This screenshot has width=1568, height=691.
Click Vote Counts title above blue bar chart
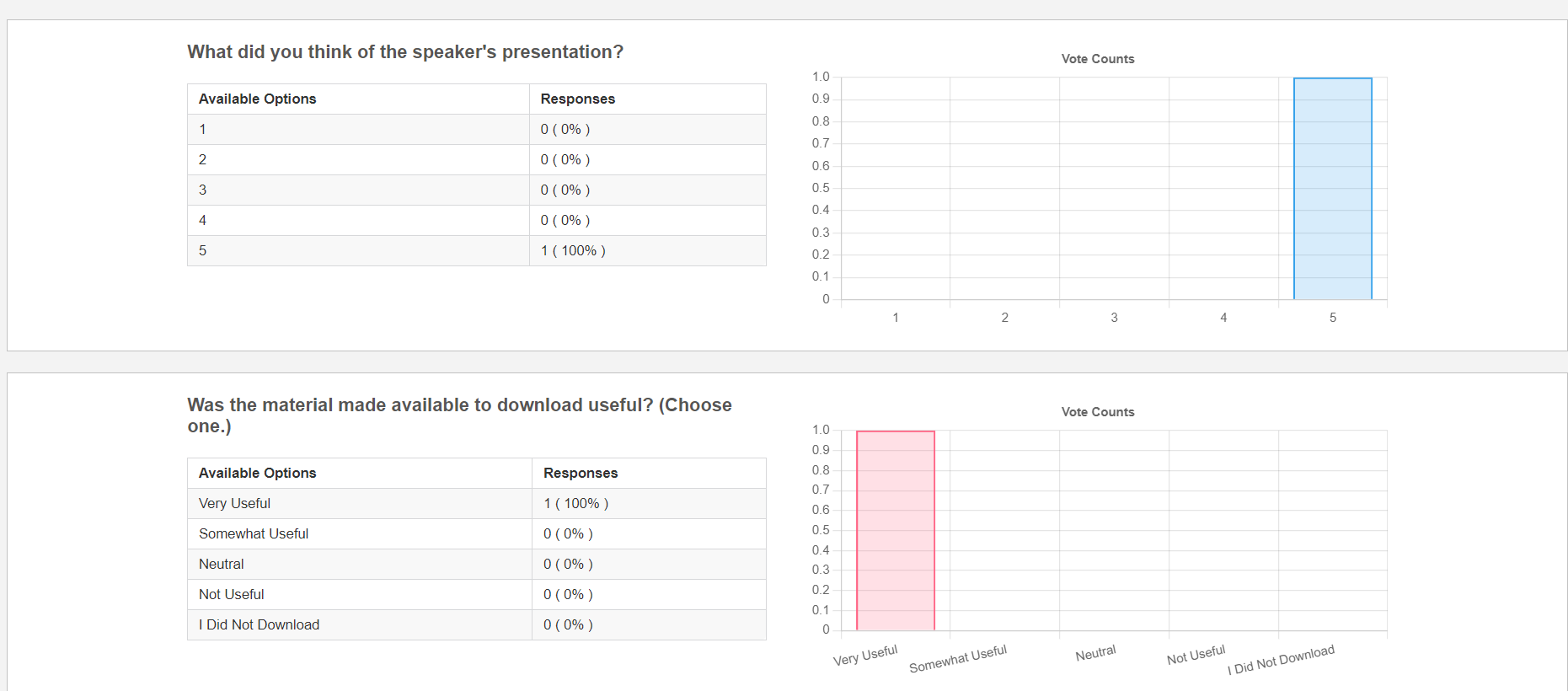(x=1097, y=59)
